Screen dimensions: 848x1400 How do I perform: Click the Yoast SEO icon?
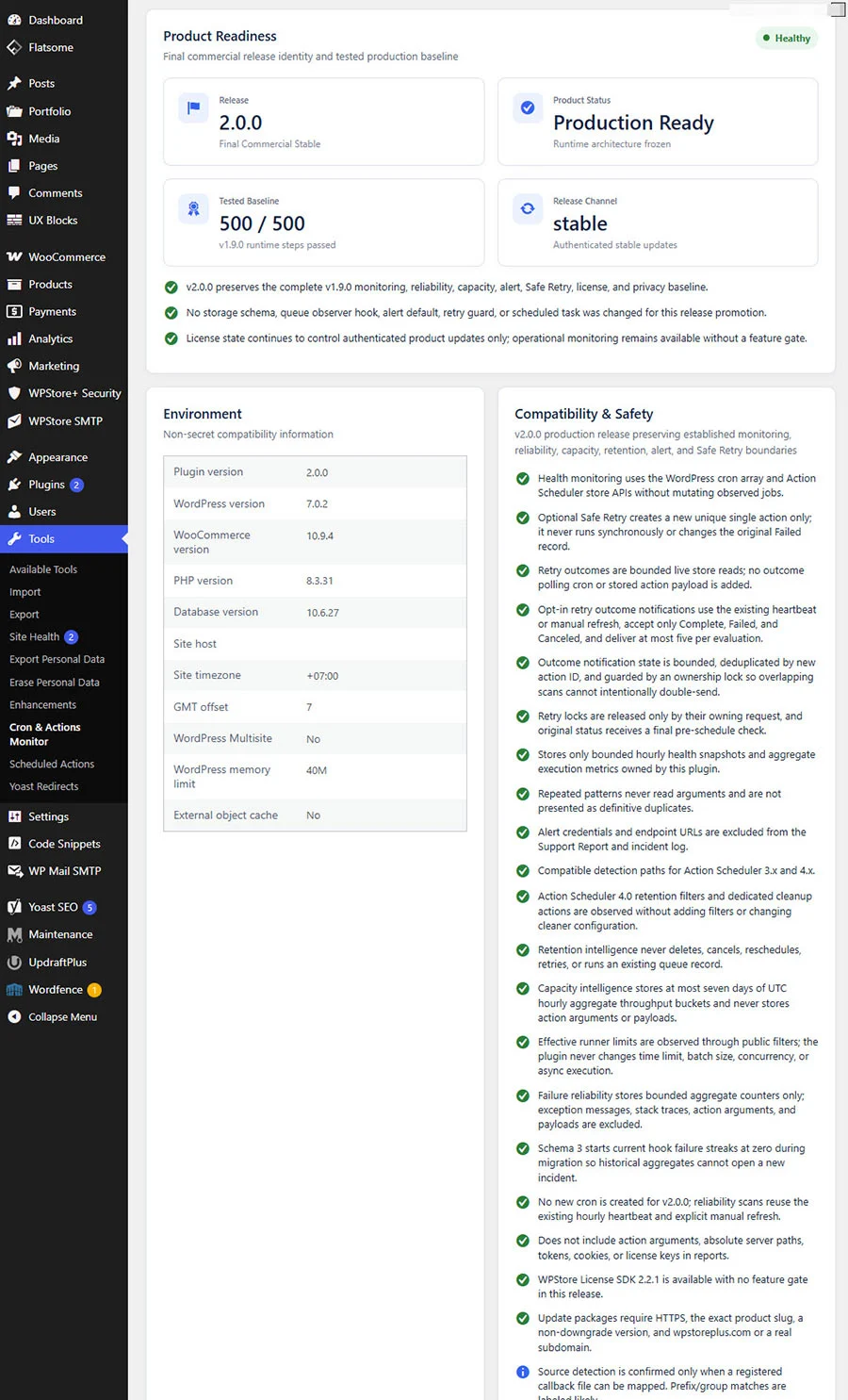click(x=14, y=907)
